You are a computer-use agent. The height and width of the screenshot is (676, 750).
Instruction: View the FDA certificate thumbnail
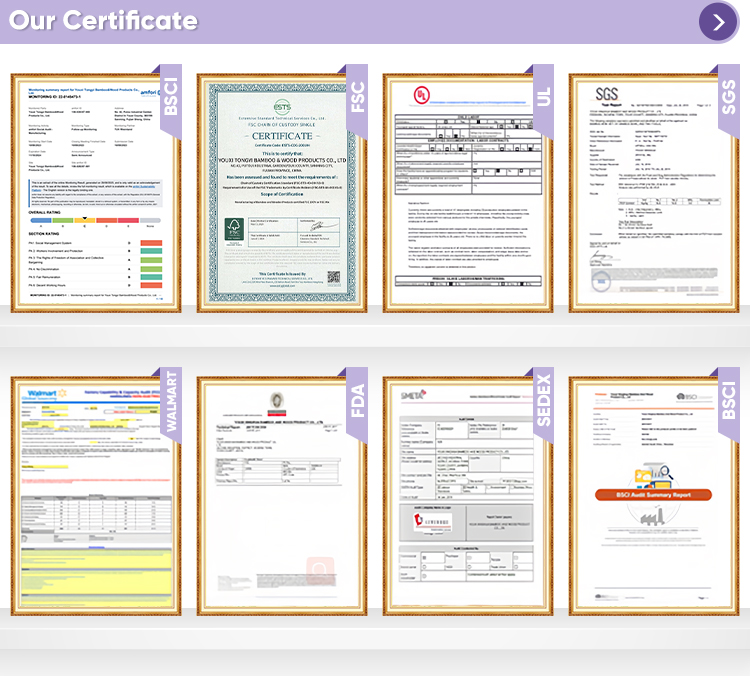[x=282, y=496]
